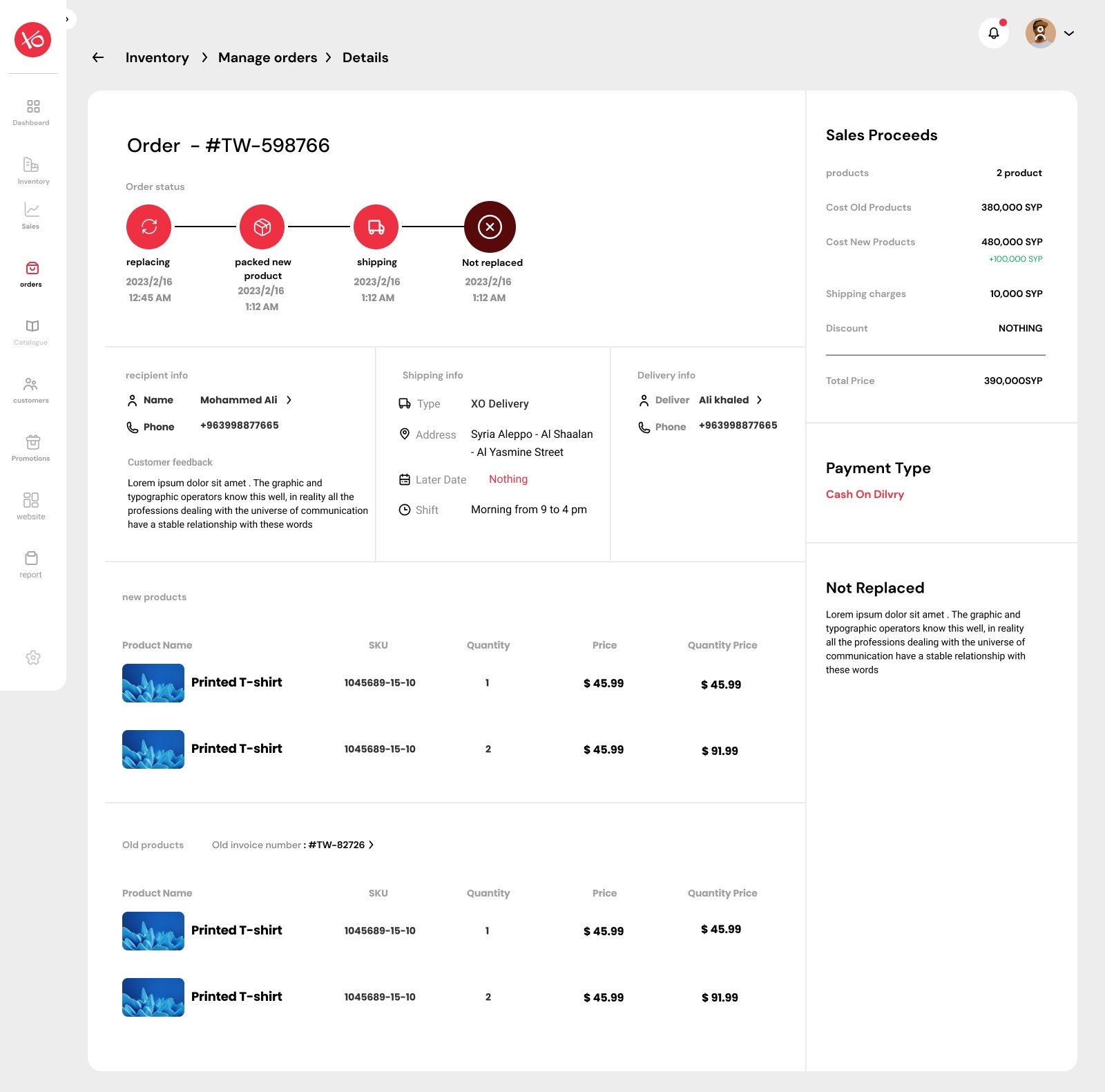
Task: Select the replacing status icon
Action: (148, 227)
